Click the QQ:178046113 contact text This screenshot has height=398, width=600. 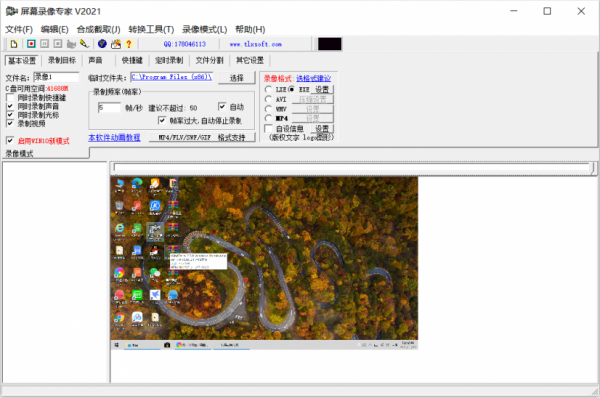point(184,44)
